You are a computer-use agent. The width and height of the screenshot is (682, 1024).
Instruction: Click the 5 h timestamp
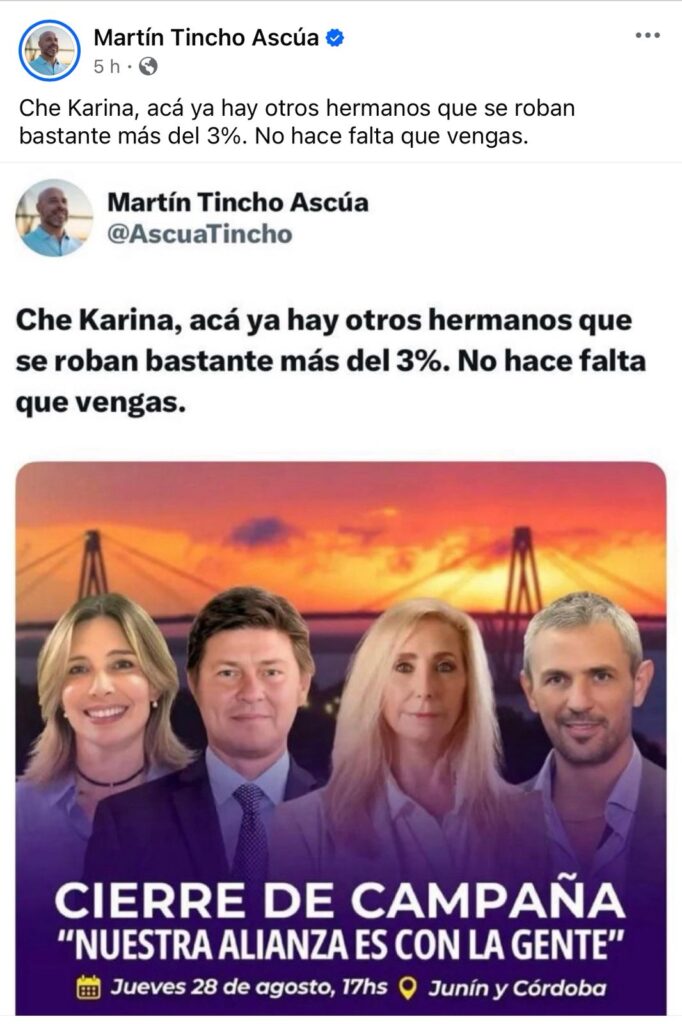[x=106, y=67]
